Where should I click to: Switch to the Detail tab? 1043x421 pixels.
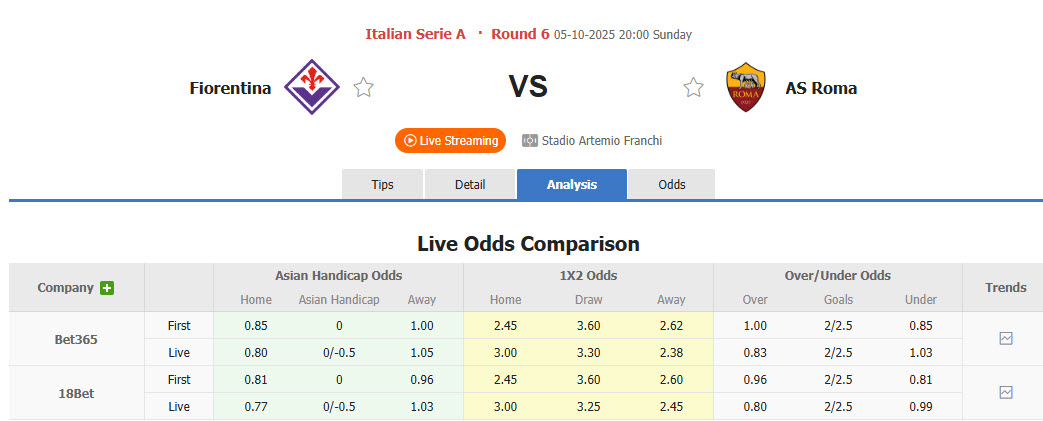click(x=470, y=185)
